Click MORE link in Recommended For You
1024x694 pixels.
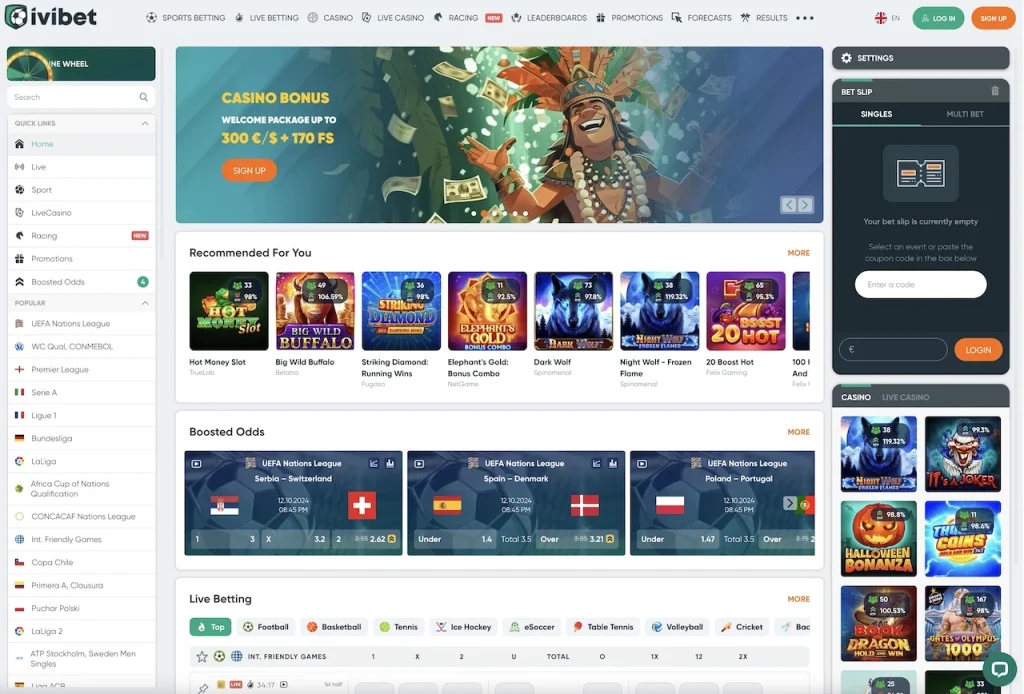[x=798, y=253]
